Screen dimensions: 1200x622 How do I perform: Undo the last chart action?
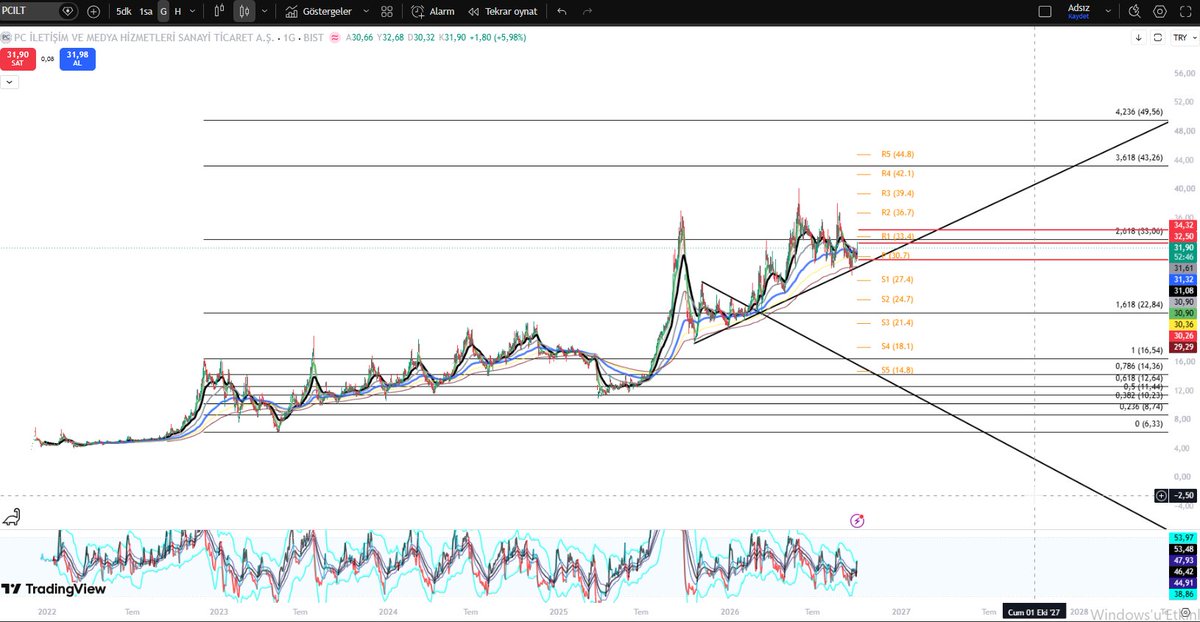click(x=562, y=12)
